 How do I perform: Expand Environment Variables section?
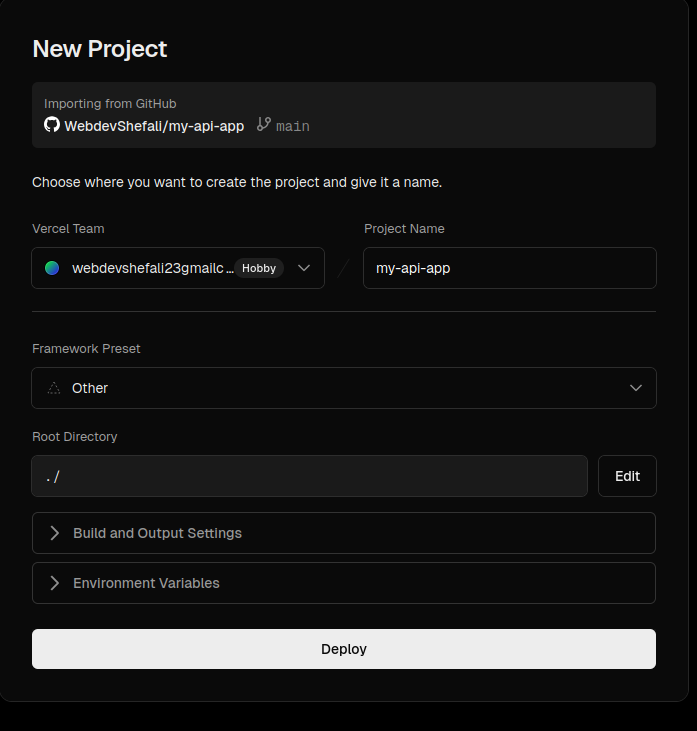pyautogui.click(x=344, y=583)
